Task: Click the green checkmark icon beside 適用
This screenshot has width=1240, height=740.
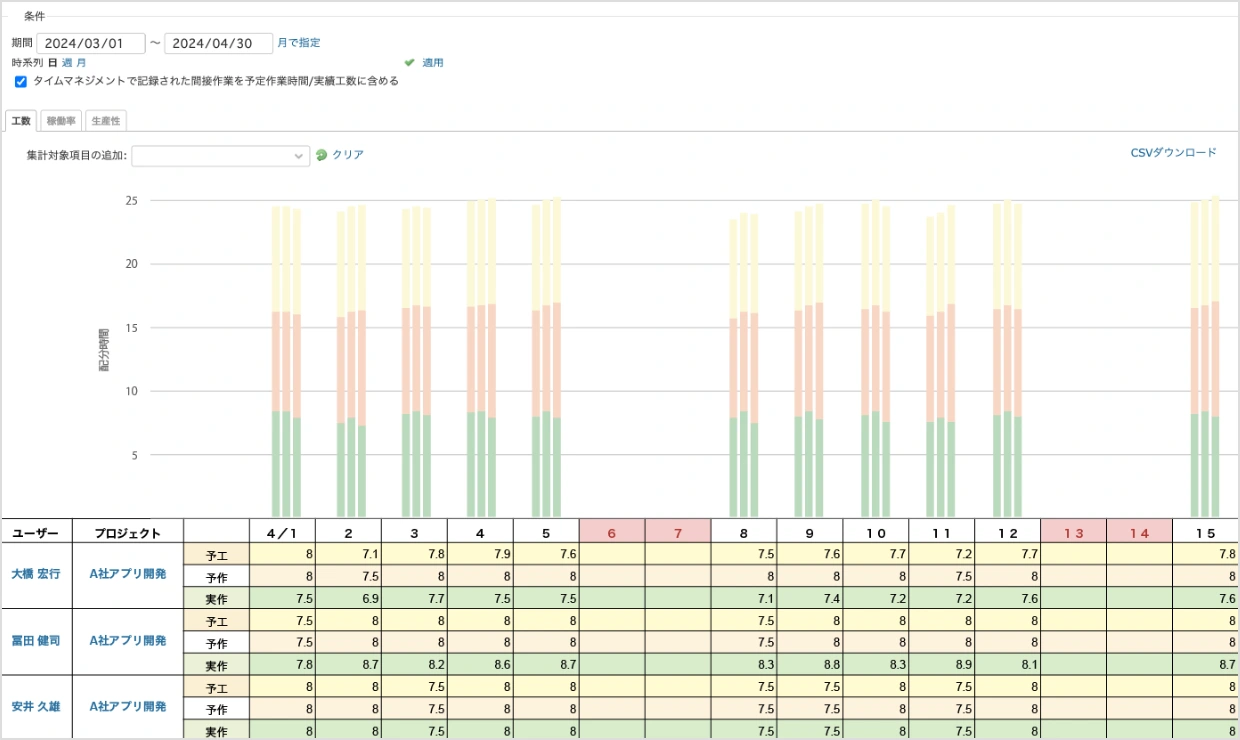Action: pos(409,62)
